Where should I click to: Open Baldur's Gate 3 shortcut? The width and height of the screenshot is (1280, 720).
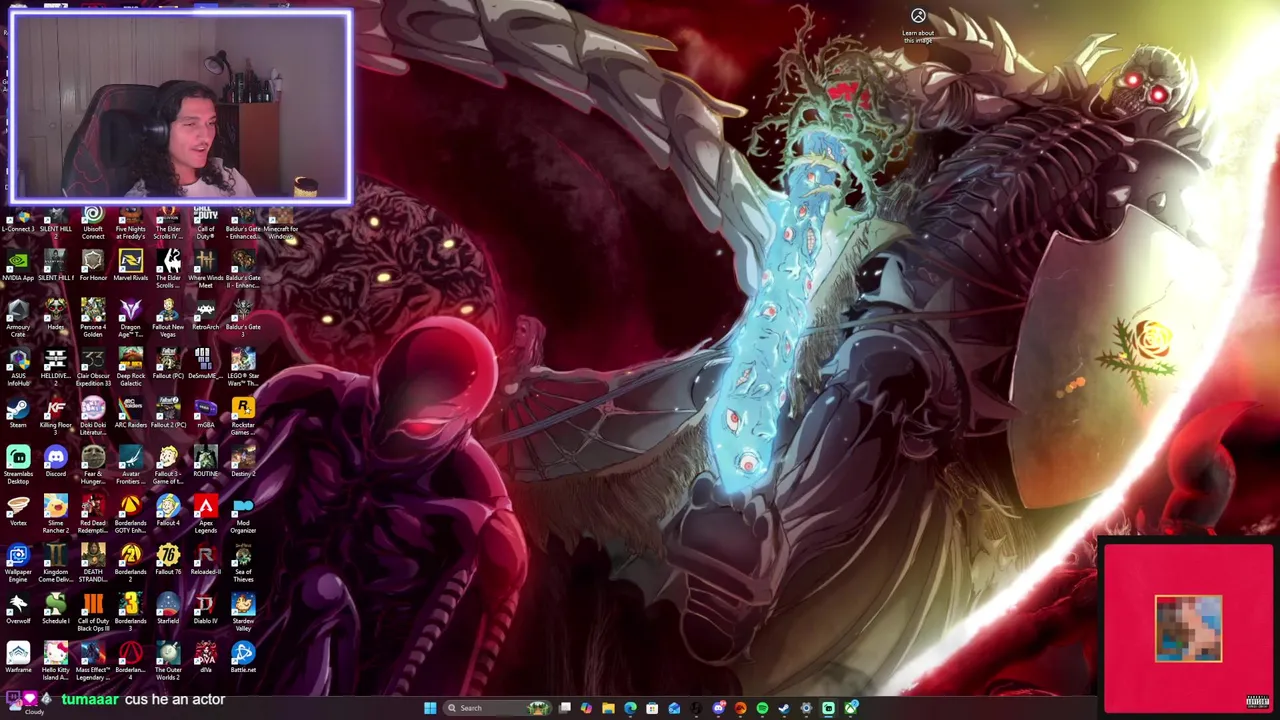[243, 317]
